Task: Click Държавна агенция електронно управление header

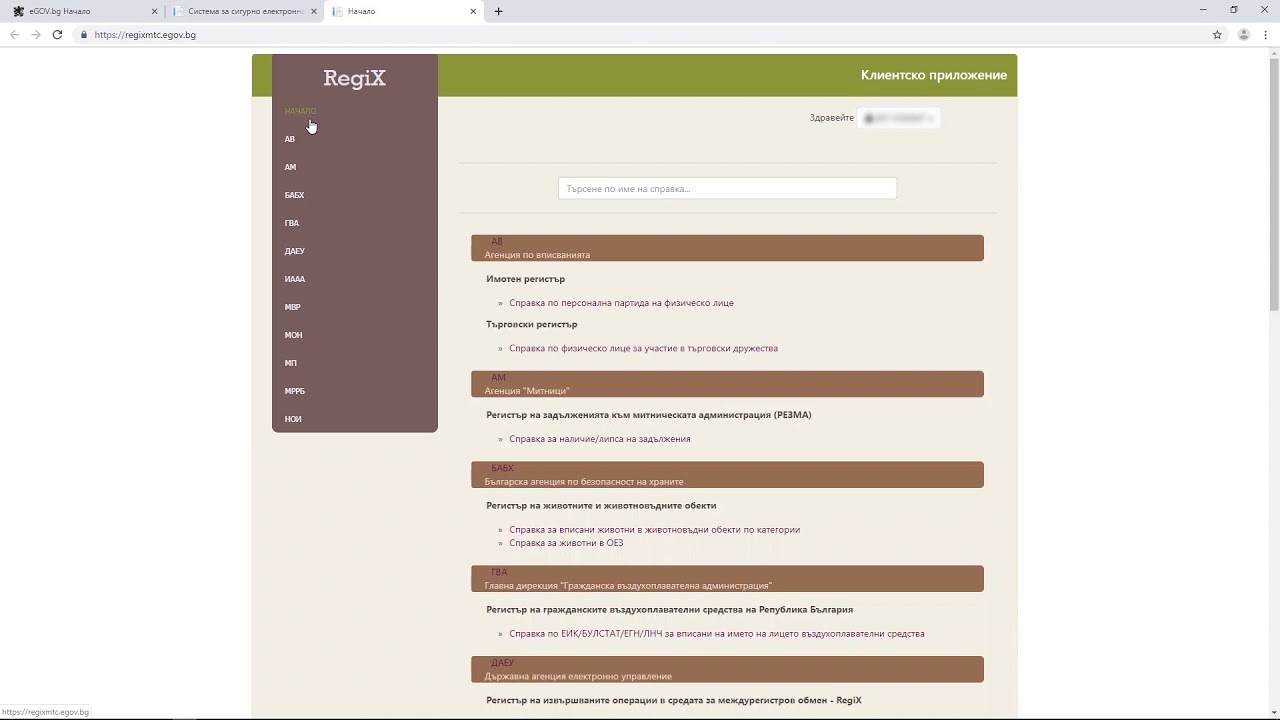Action: [727, 669]
